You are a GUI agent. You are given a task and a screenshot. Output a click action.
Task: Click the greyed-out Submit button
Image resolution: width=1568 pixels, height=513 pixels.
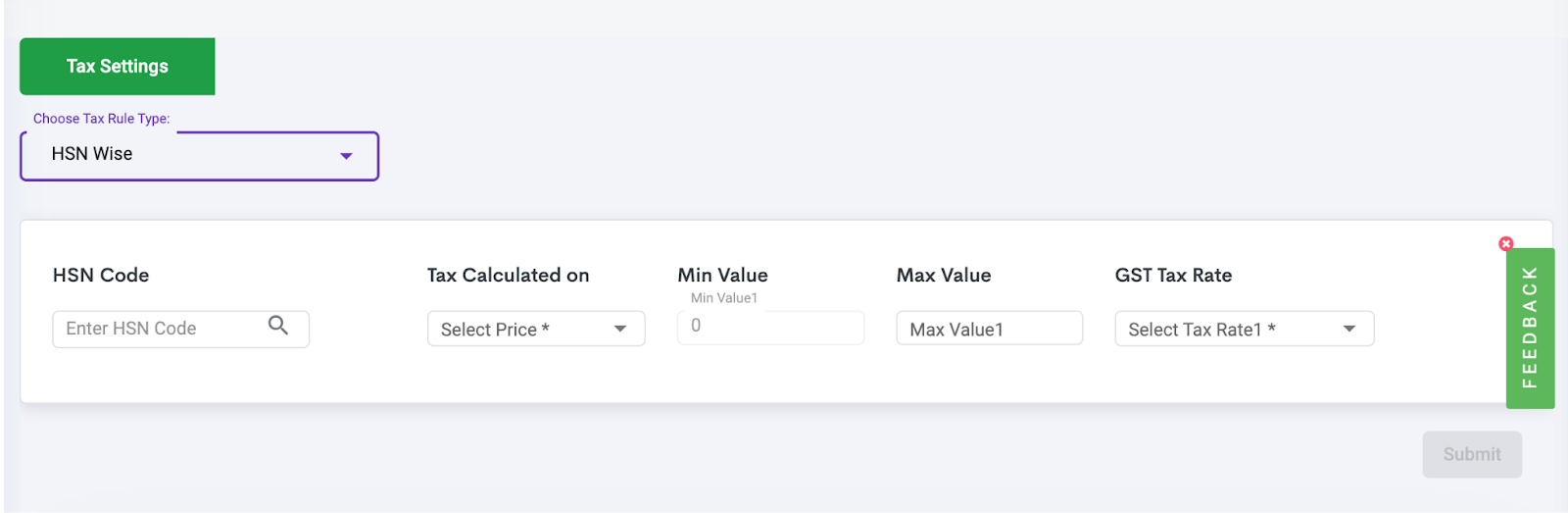[x=1472, y=454]
